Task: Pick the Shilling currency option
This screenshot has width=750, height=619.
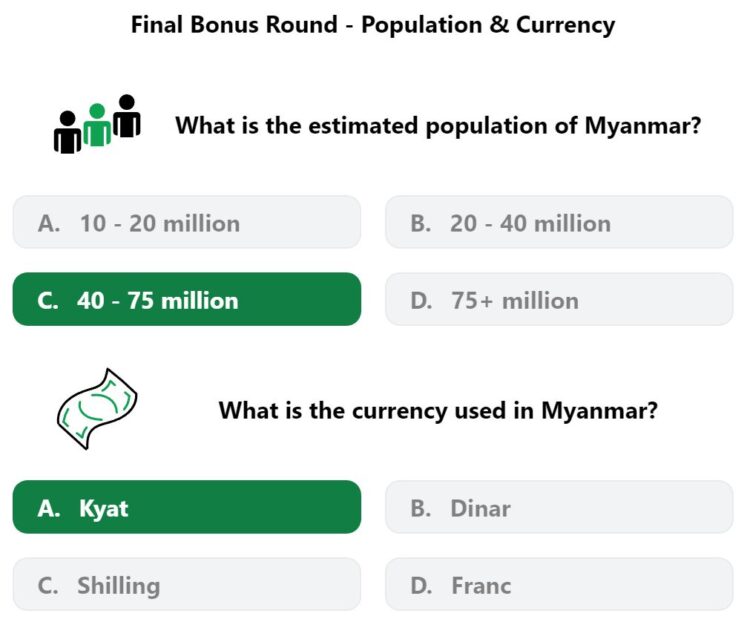Action: click(187, 584)
